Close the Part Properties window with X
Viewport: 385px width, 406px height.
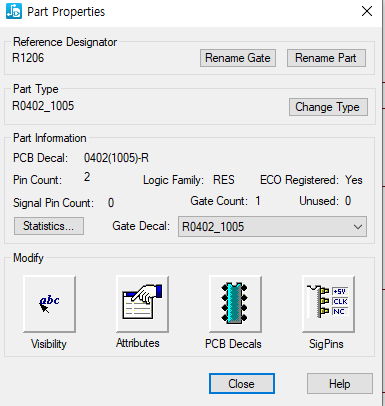point(367,11)
